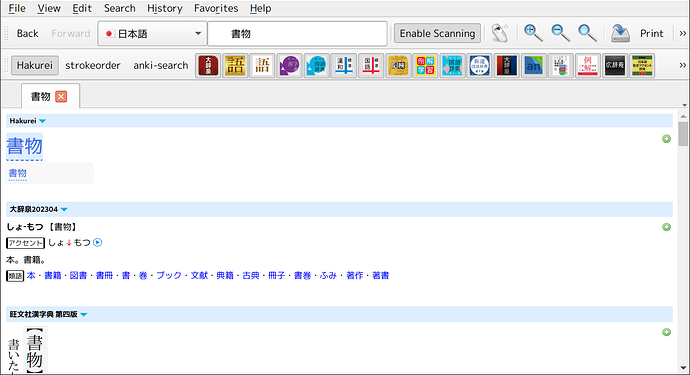Toggle the yellow 漢検 dictionary icon

point(398,66)
